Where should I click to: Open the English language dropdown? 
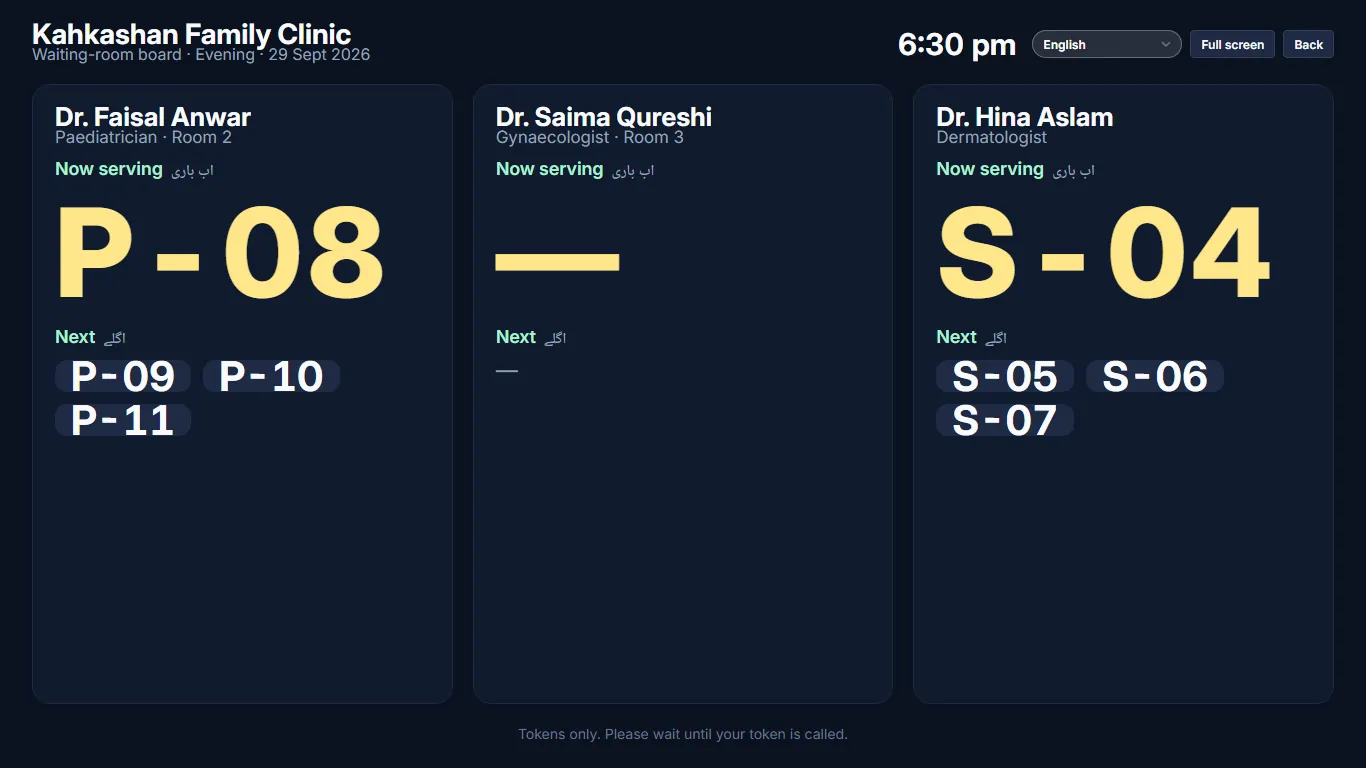(1106, 44)
